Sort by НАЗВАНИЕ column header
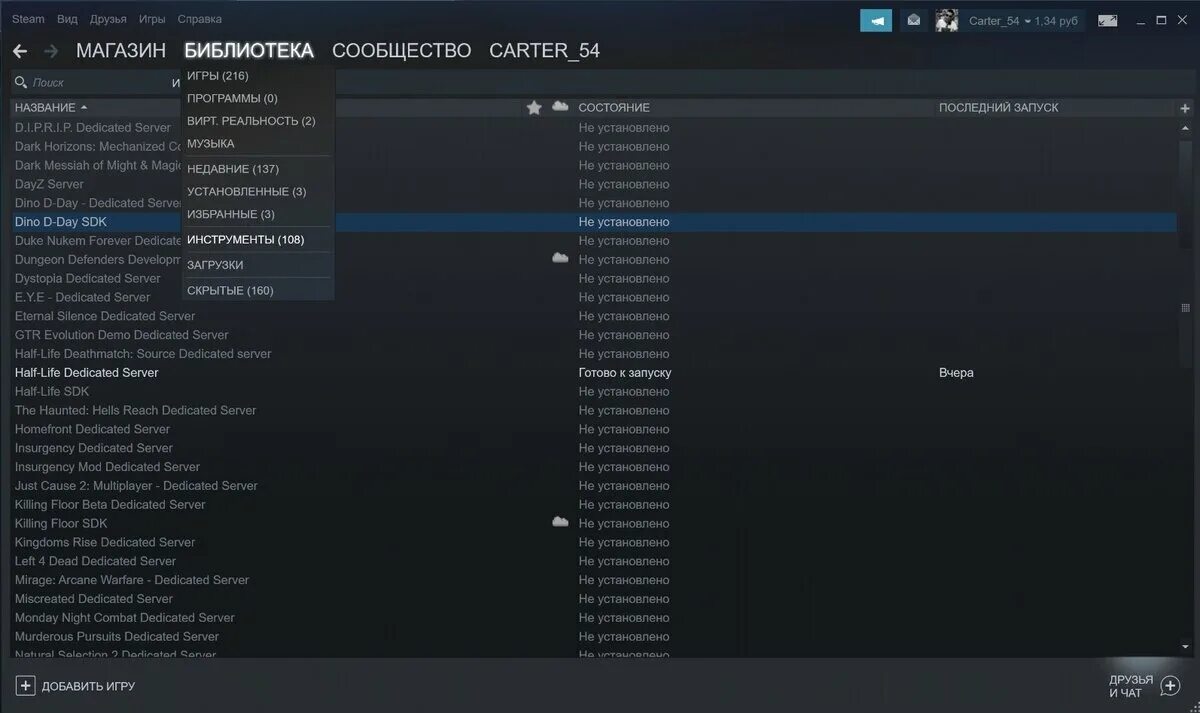The image size is (1200, 713). pos(51,107)
